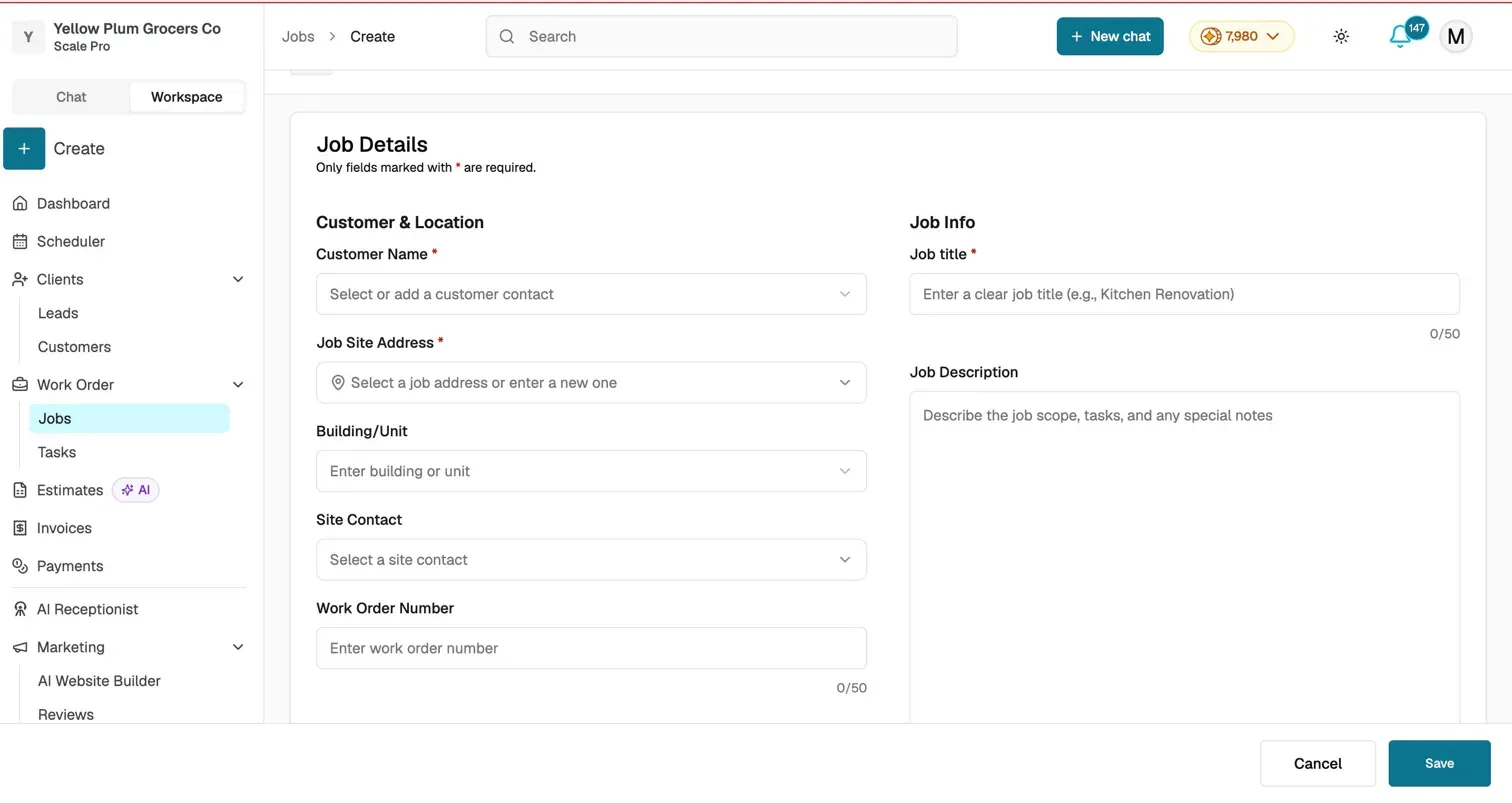Click the Estimates document icon
The height and width of the screenshot is (803, 1512).
(x=20, y=491)
